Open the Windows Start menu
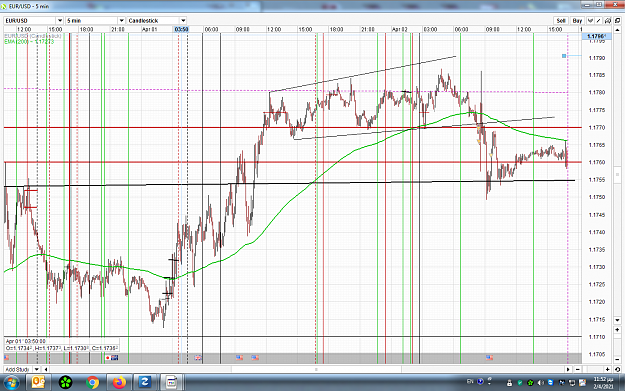Viewport: 625px width, 391px height. coord(11,383)
